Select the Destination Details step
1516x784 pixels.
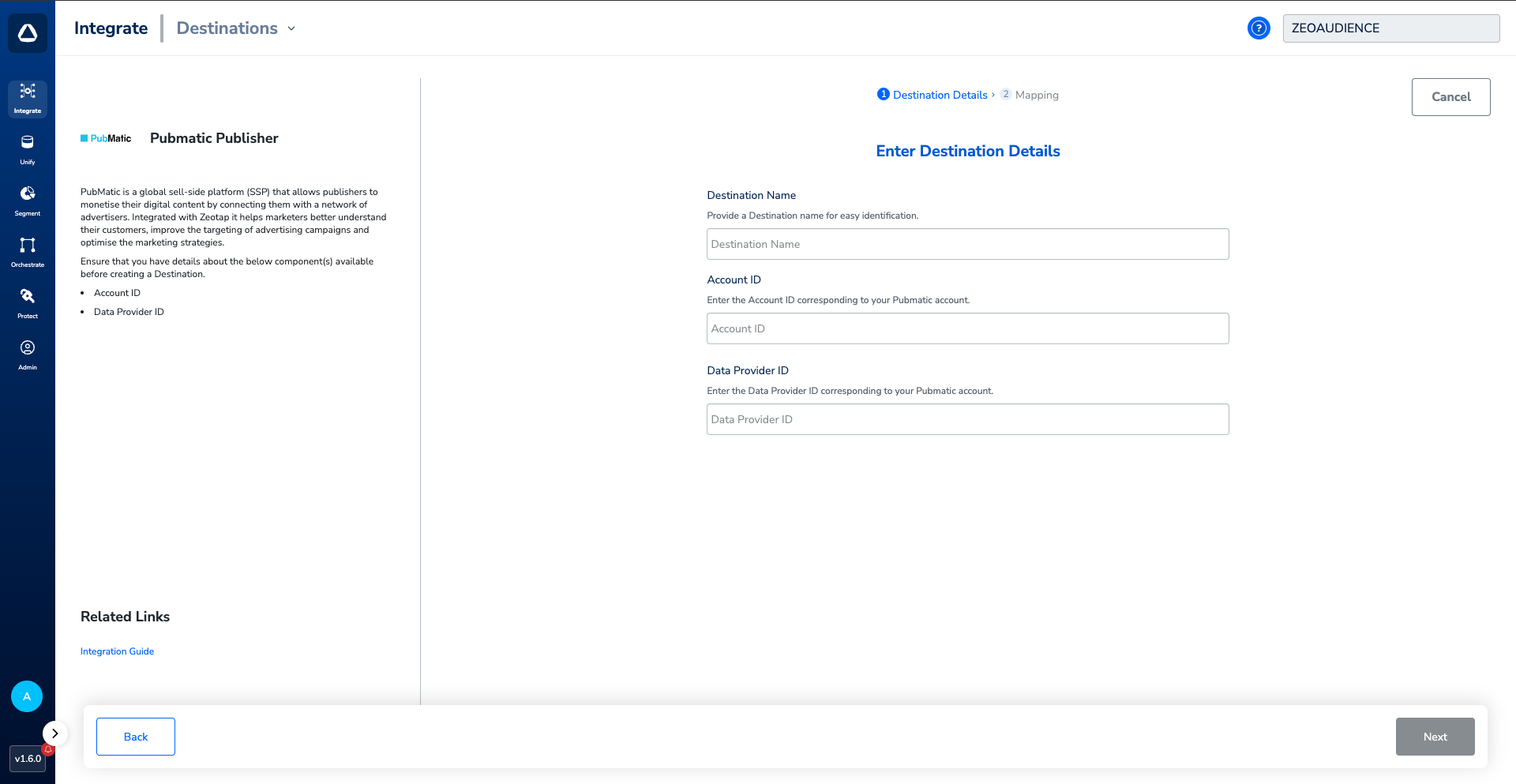point(932,95)
